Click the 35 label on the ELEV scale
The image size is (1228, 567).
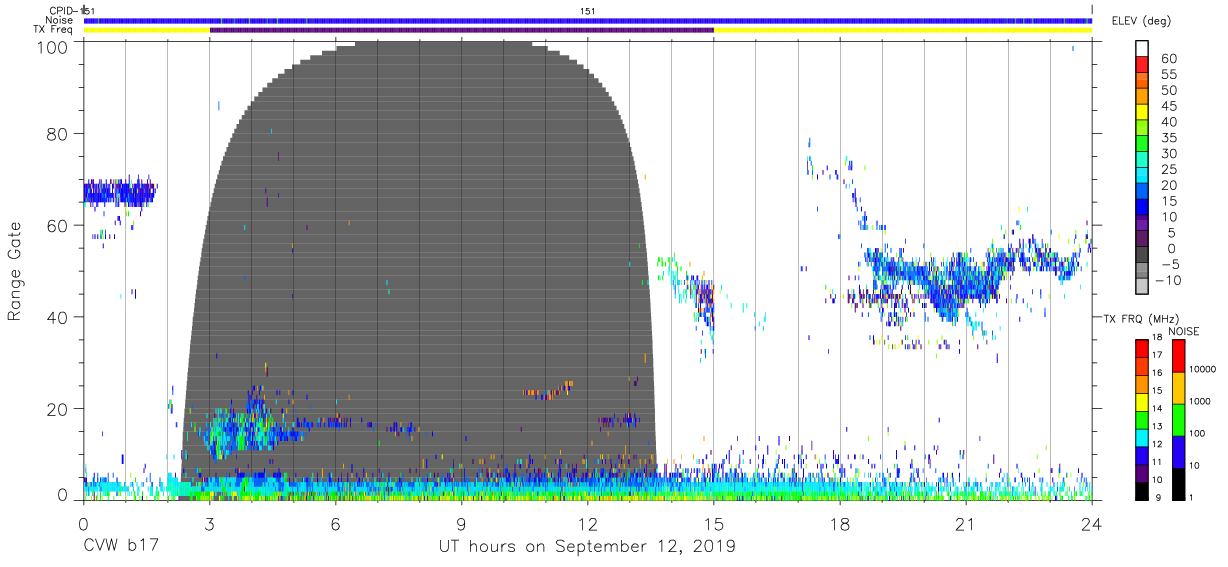(x=1169, y=138)
